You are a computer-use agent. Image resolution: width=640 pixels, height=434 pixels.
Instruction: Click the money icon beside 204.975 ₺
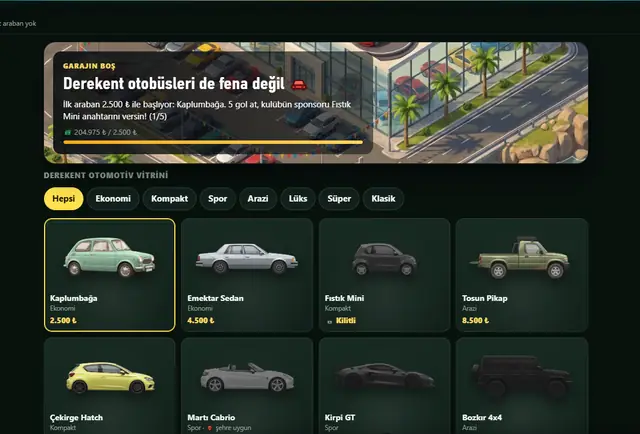[x=67, y=132]
